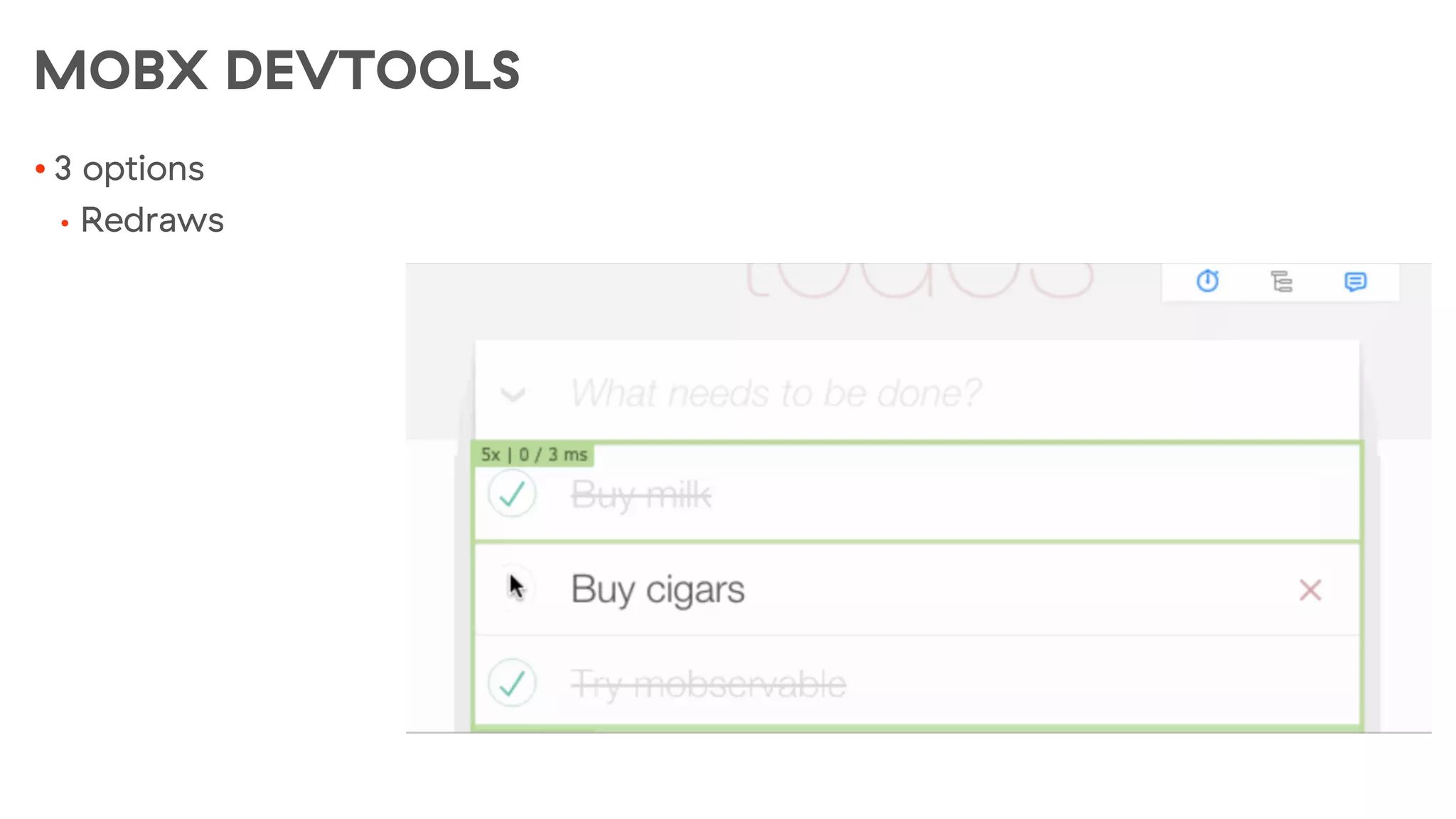The width and height of the screenshot is (1456, 819).
Task: Click the Buy milk todo label
Action: 641,495
